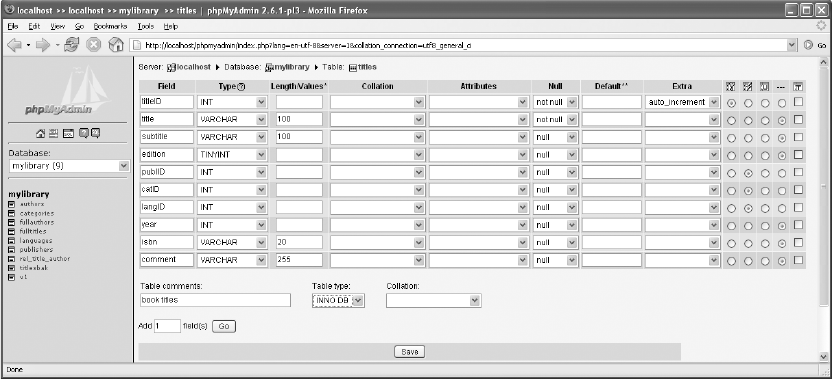Open the Type dropdown for titleID (INT)
The image size is (832, 379).
tap(231, 102)
